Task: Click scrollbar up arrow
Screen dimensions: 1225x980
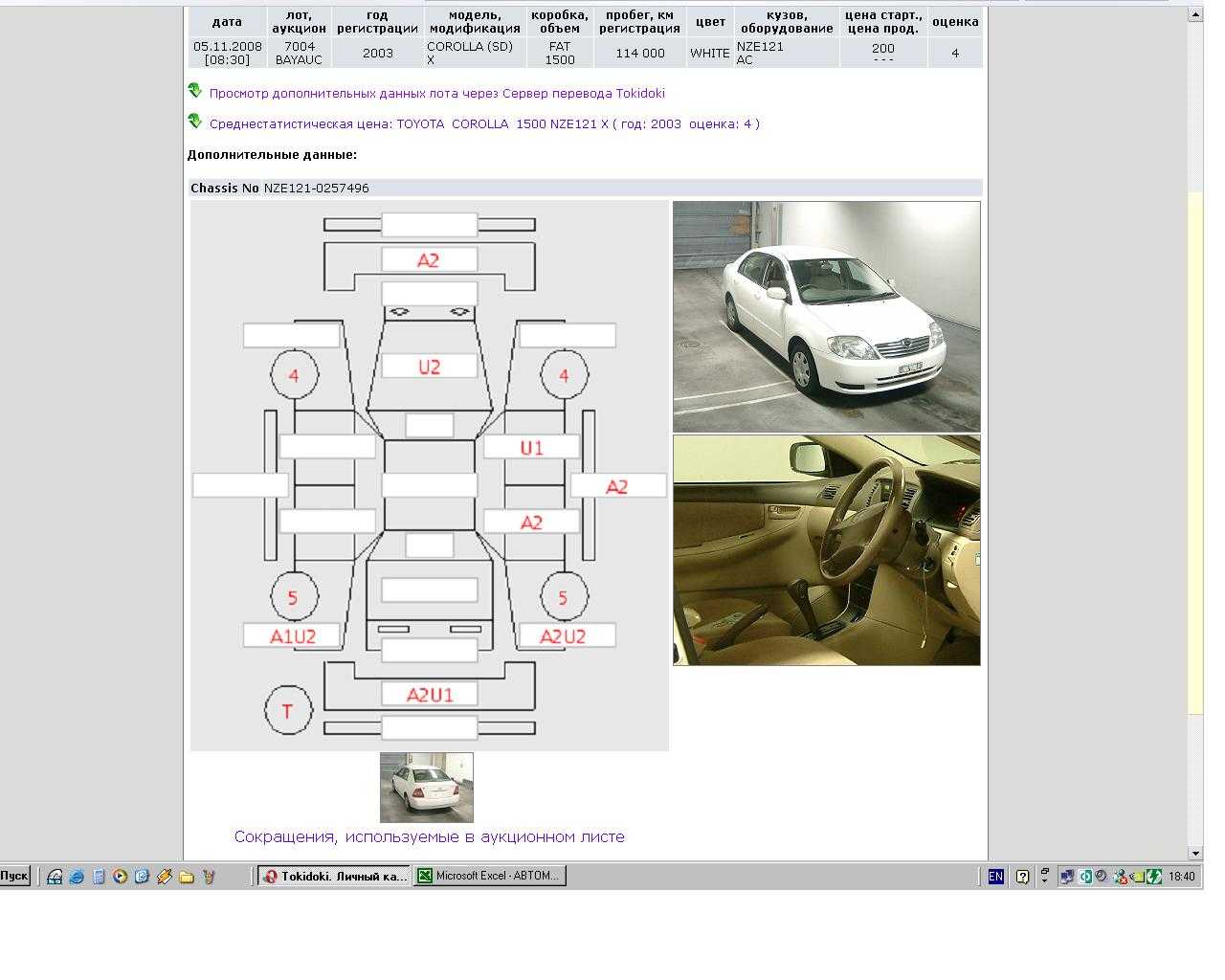Action: coord(1195,13)
